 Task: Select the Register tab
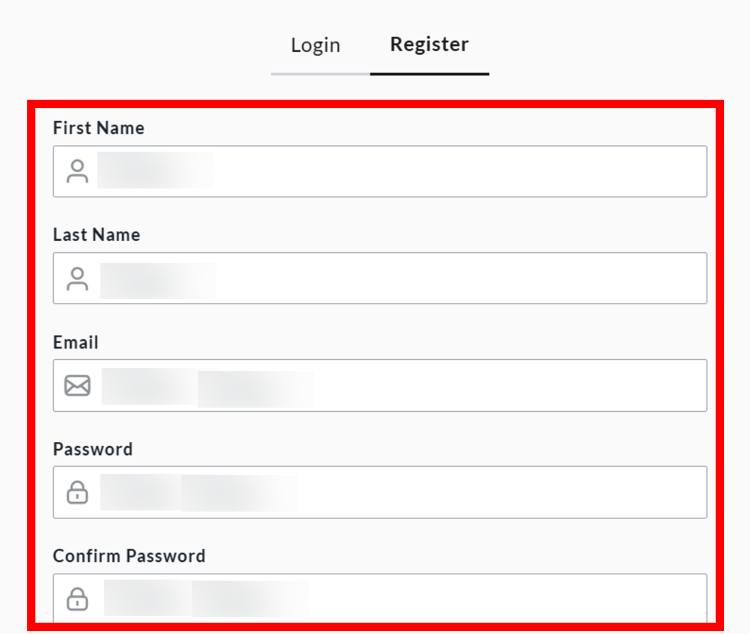point(429,45)
